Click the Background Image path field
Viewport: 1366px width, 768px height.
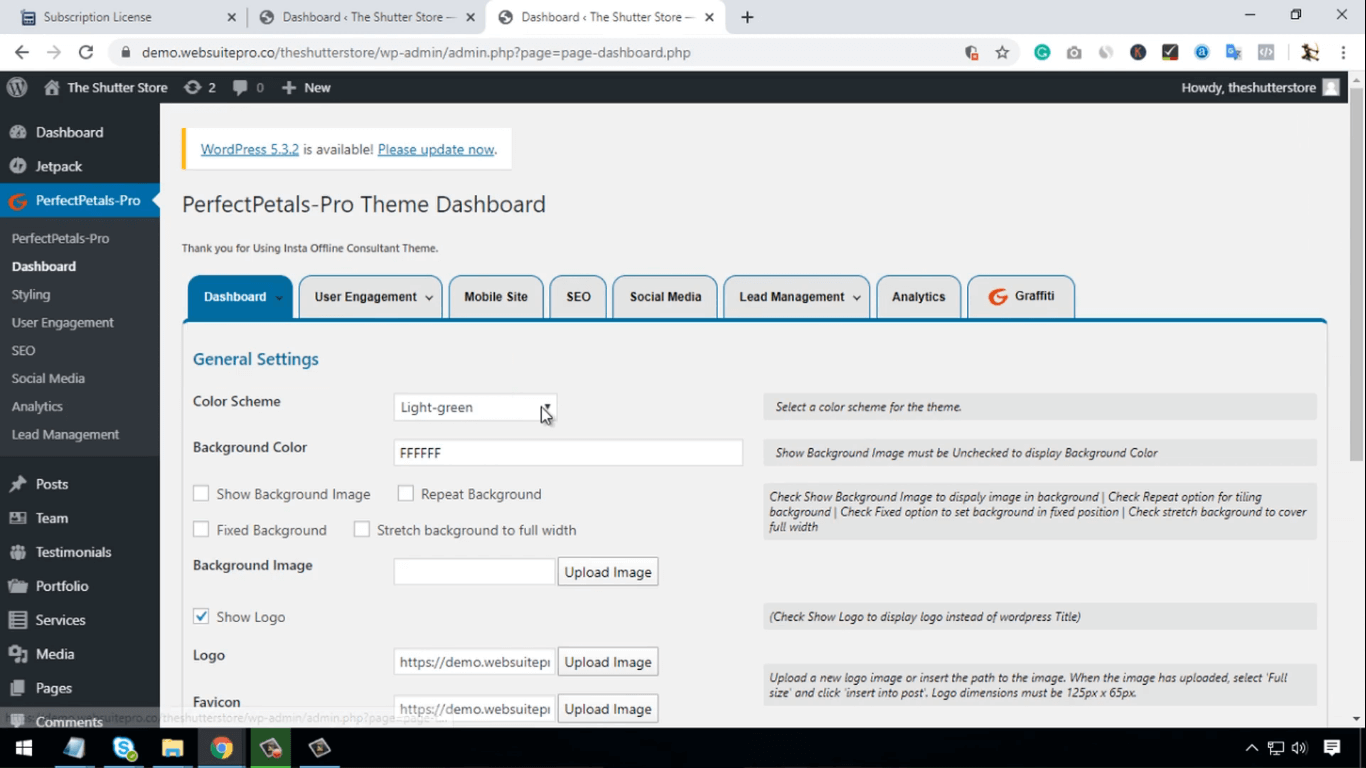pyautogui.click(x=474, y=571)
